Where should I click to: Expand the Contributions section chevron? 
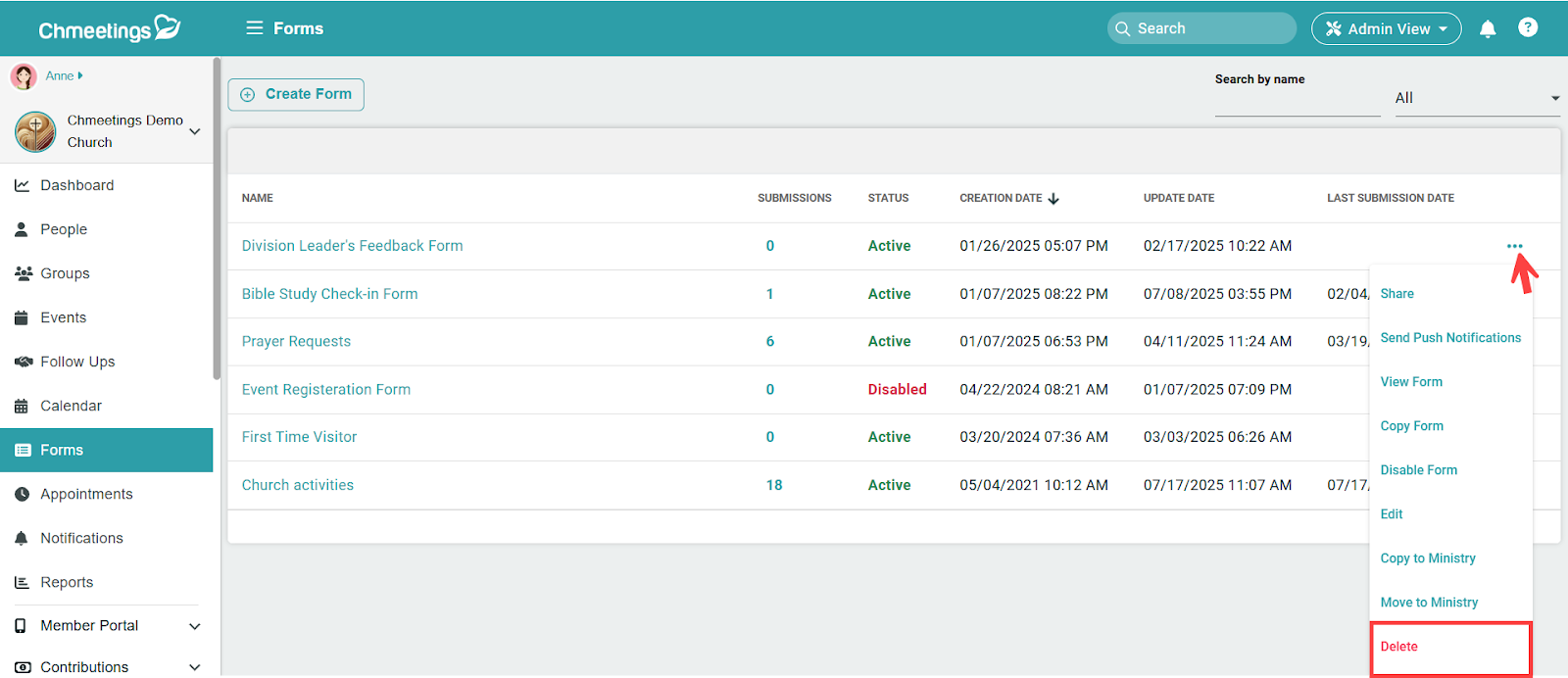pos(195,667)
